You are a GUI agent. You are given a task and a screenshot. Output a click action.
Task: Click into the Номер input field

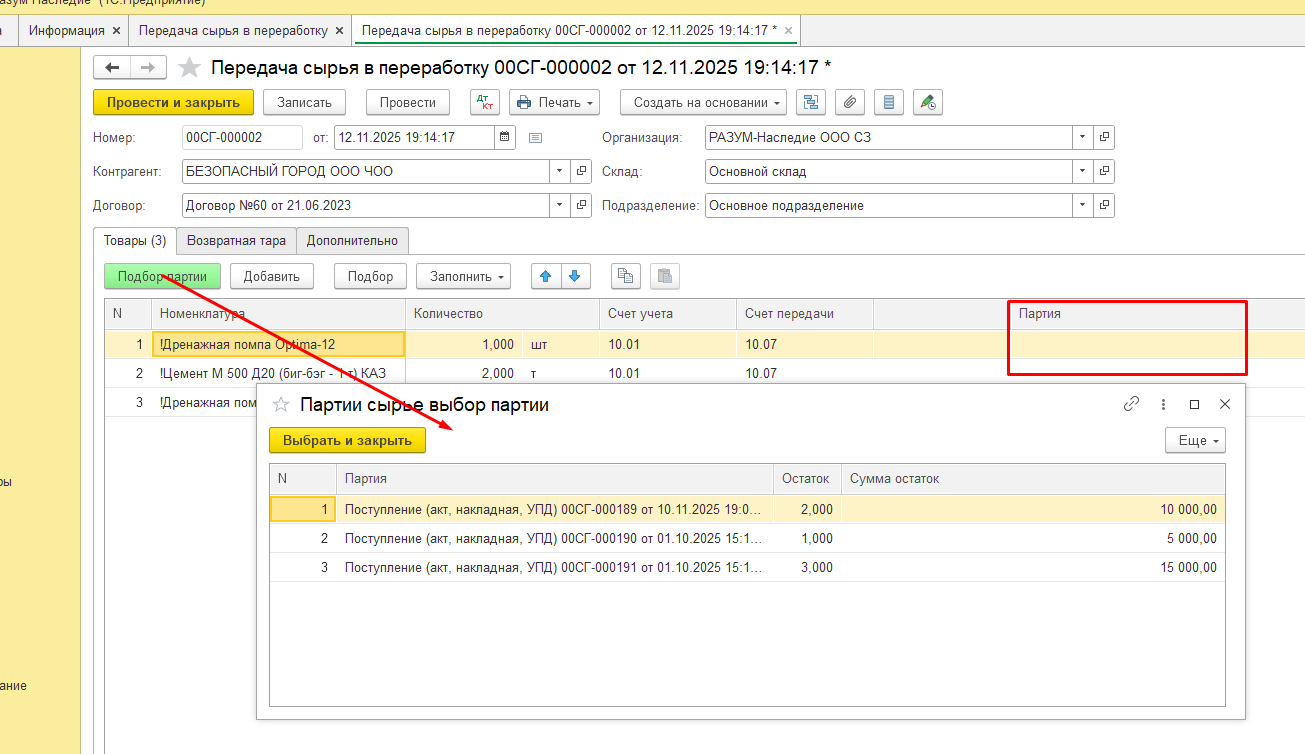pyautogui.click(x=241, y=137)
